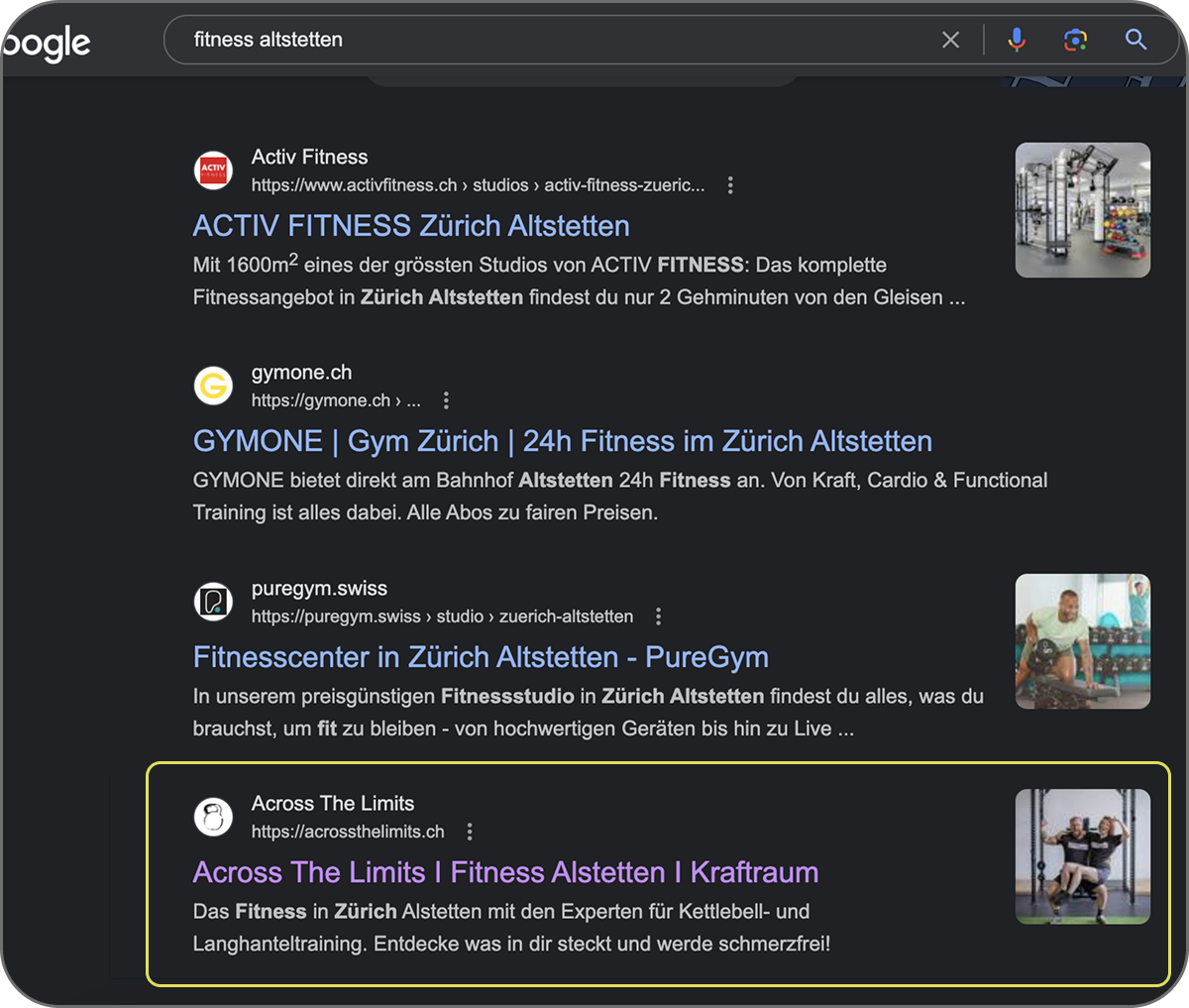Click the activfitness.ch URL breadcrumb
Image resolution: width=1189 pixels, height=1008 pixels.
[x=479, y=185]
